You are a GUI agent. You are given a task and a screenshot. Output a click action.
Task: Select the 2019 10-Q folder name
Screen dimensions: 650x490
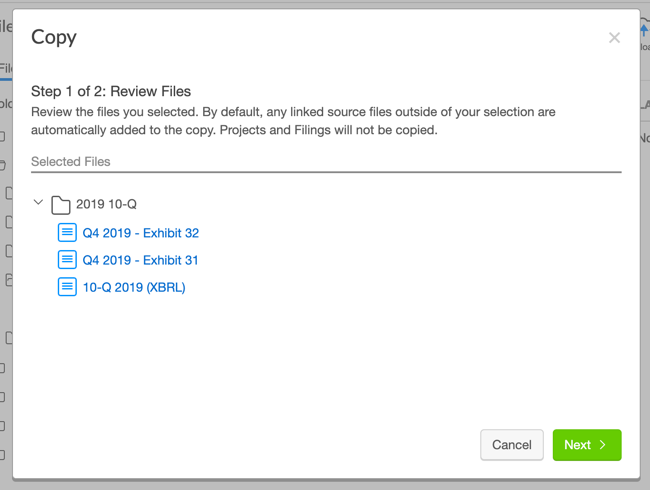pos(106,205)
